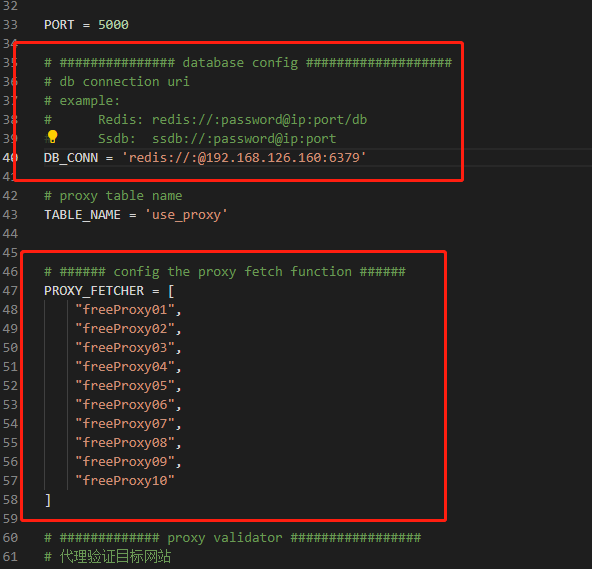Click the closing bracket on line 58
Image resolution: width=592 pixels, height=569 pixels.
(48, 500)
